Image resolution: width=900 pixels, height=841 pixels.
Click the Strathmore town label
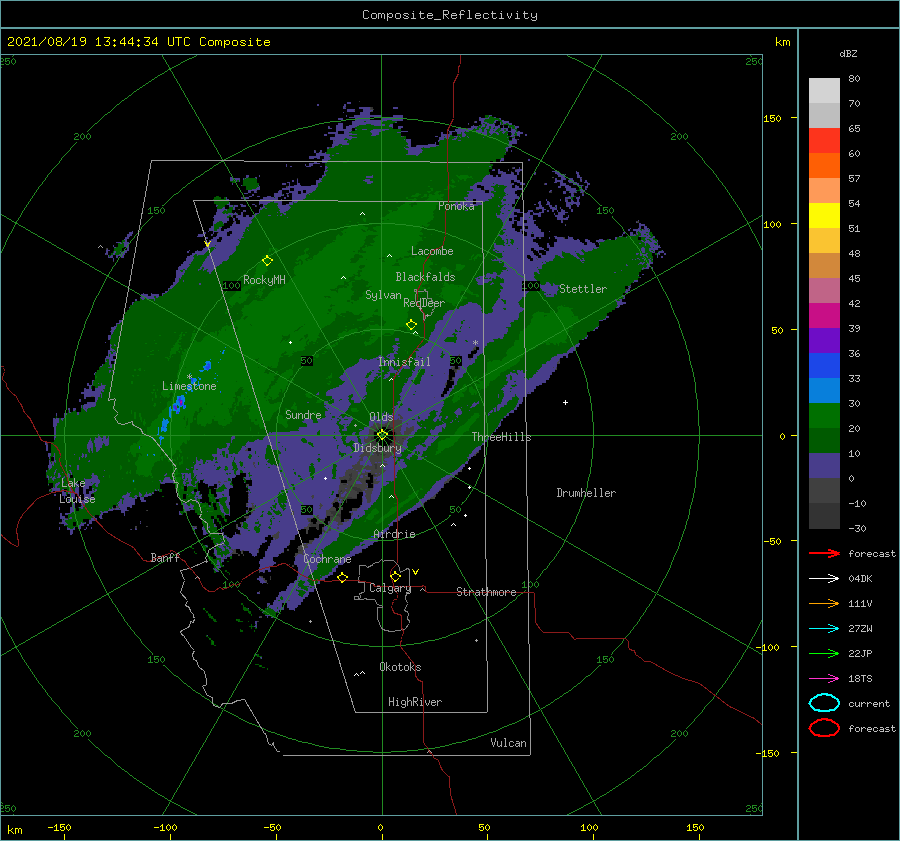[x=486, y=592]
